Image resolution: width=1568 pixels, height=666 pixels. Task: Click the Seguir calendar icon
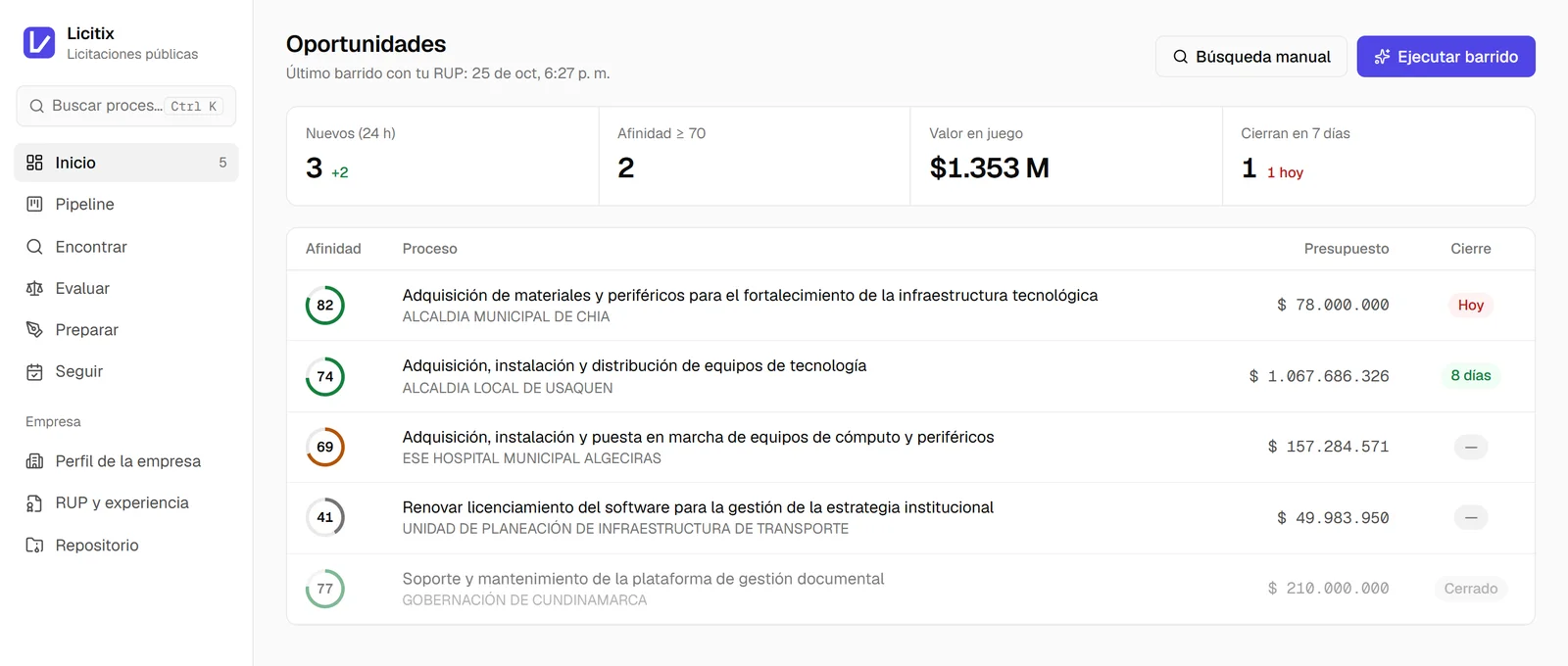point(34,371)
